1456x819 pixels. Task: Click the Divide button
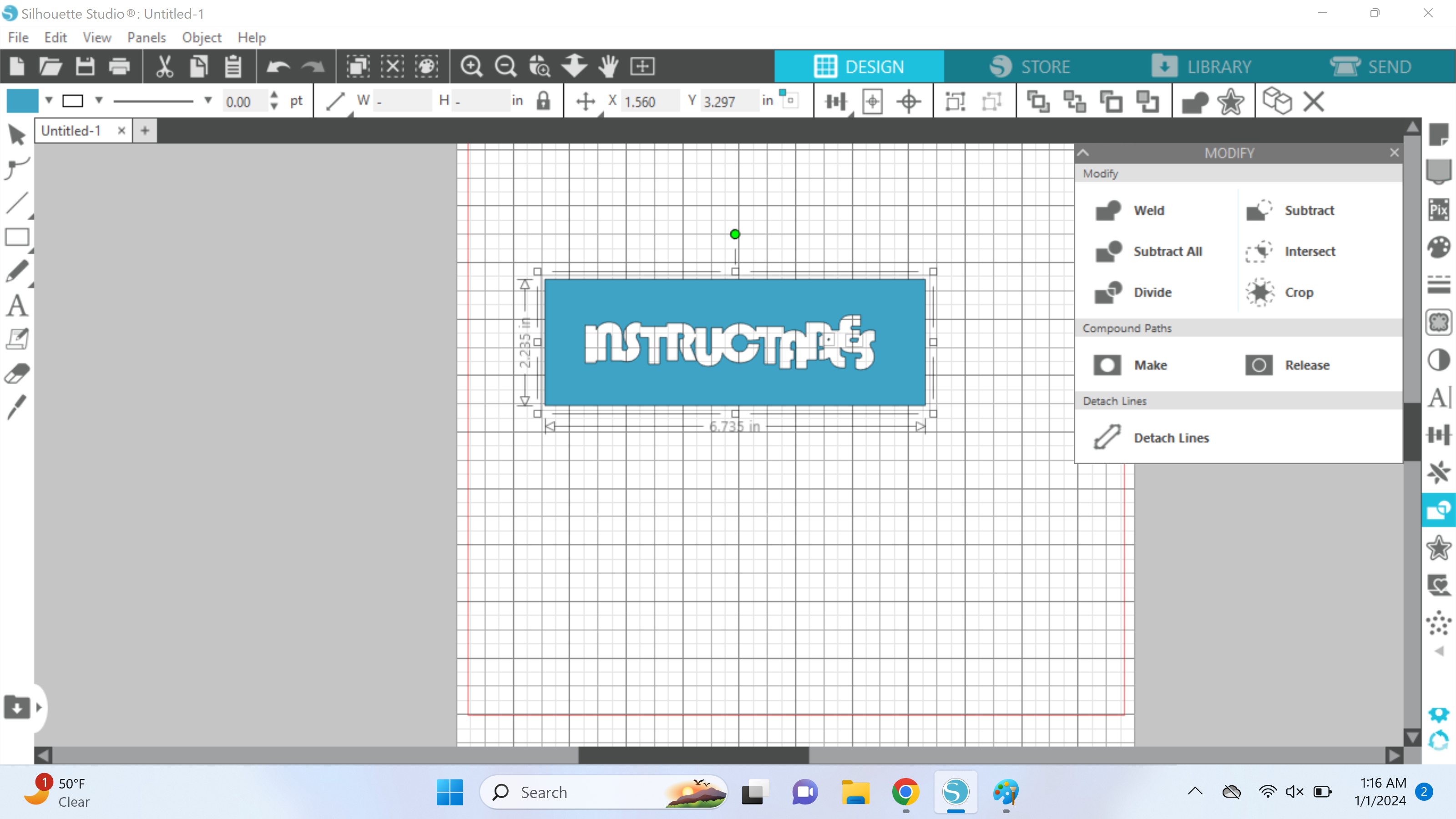[x=1133, y=292]
